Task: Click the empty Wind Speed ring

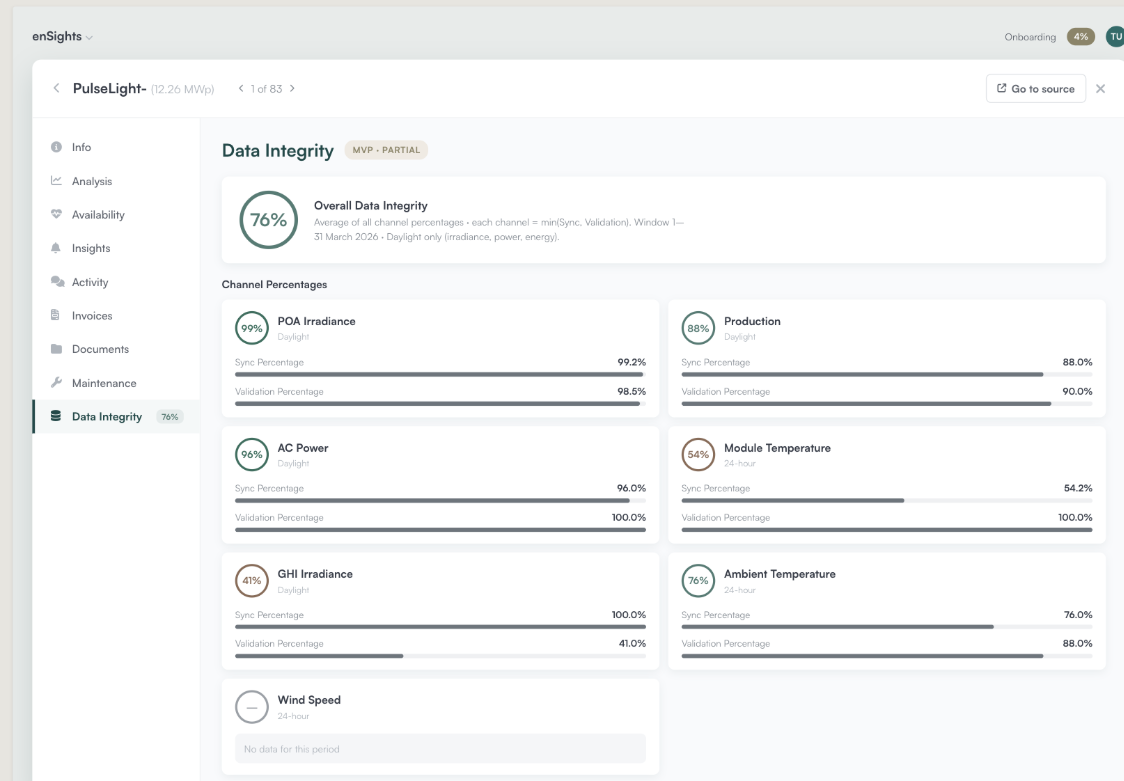Action: [252, 707]
